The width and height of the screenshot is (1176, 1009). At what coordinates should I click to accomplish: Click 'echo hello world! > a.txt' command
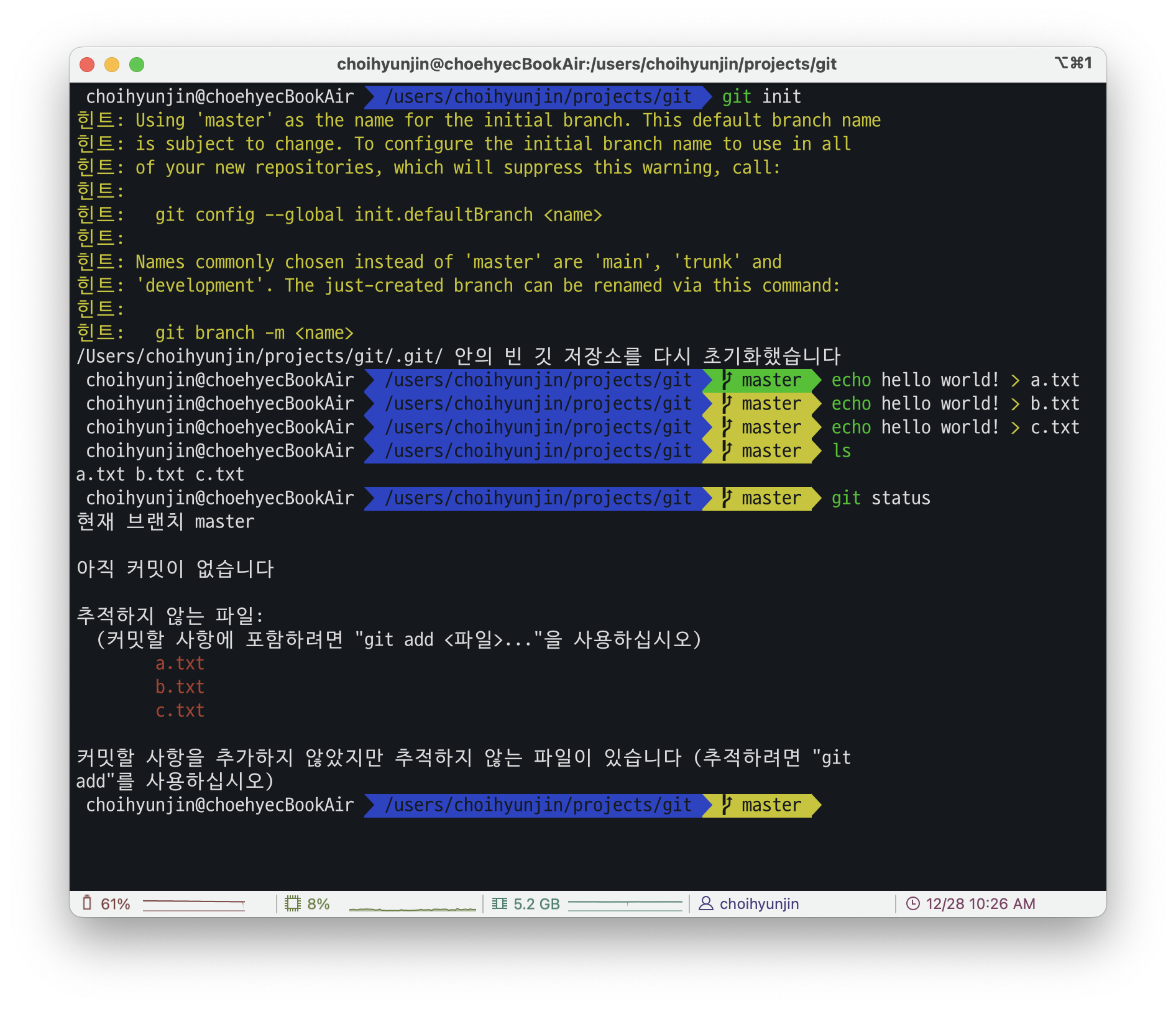[955, 380]
